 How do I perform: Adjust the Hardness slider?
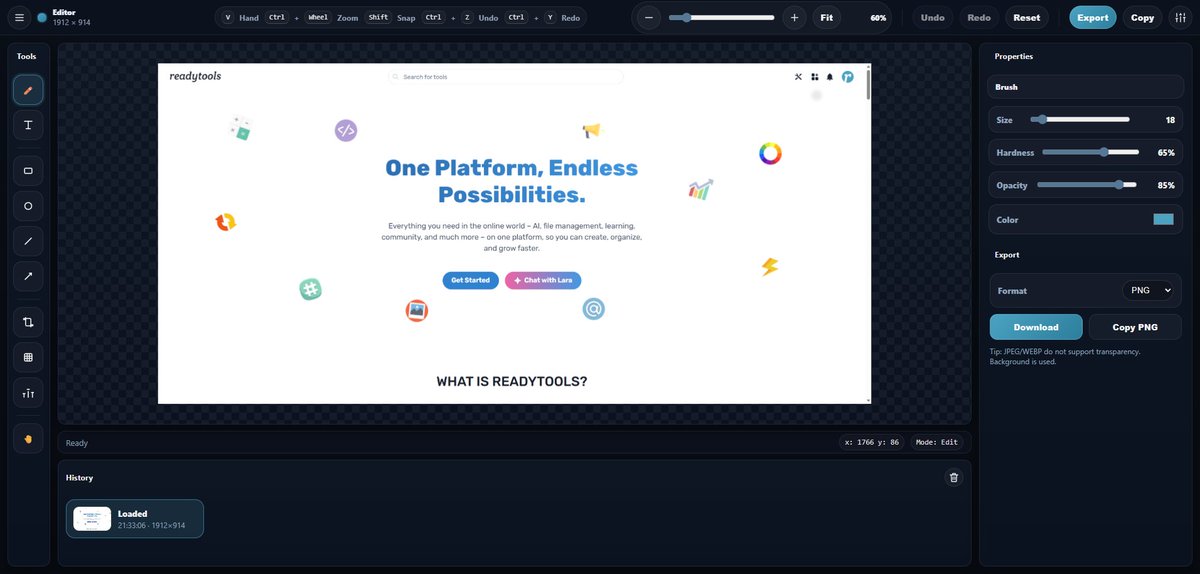coord(1090,153)
